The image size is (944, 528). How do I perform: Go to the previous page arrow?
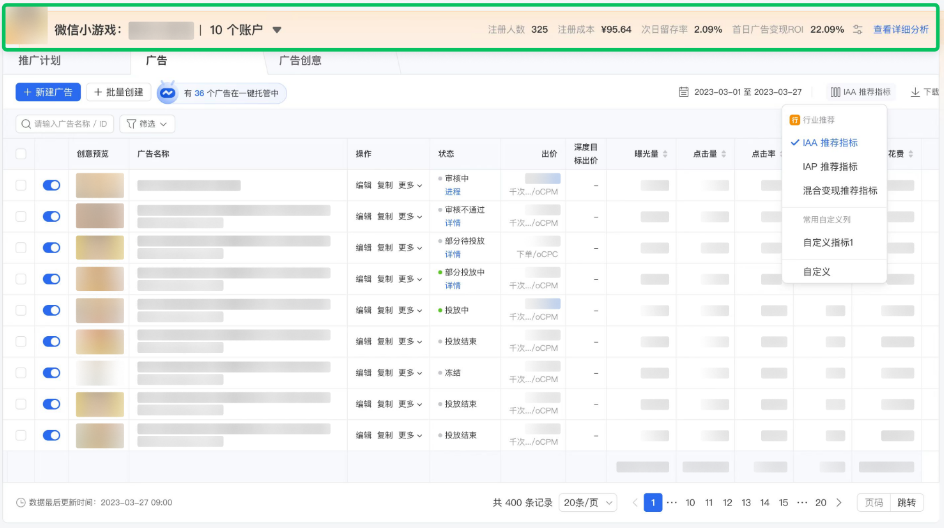pyautogui.click(x=635, y=503)
